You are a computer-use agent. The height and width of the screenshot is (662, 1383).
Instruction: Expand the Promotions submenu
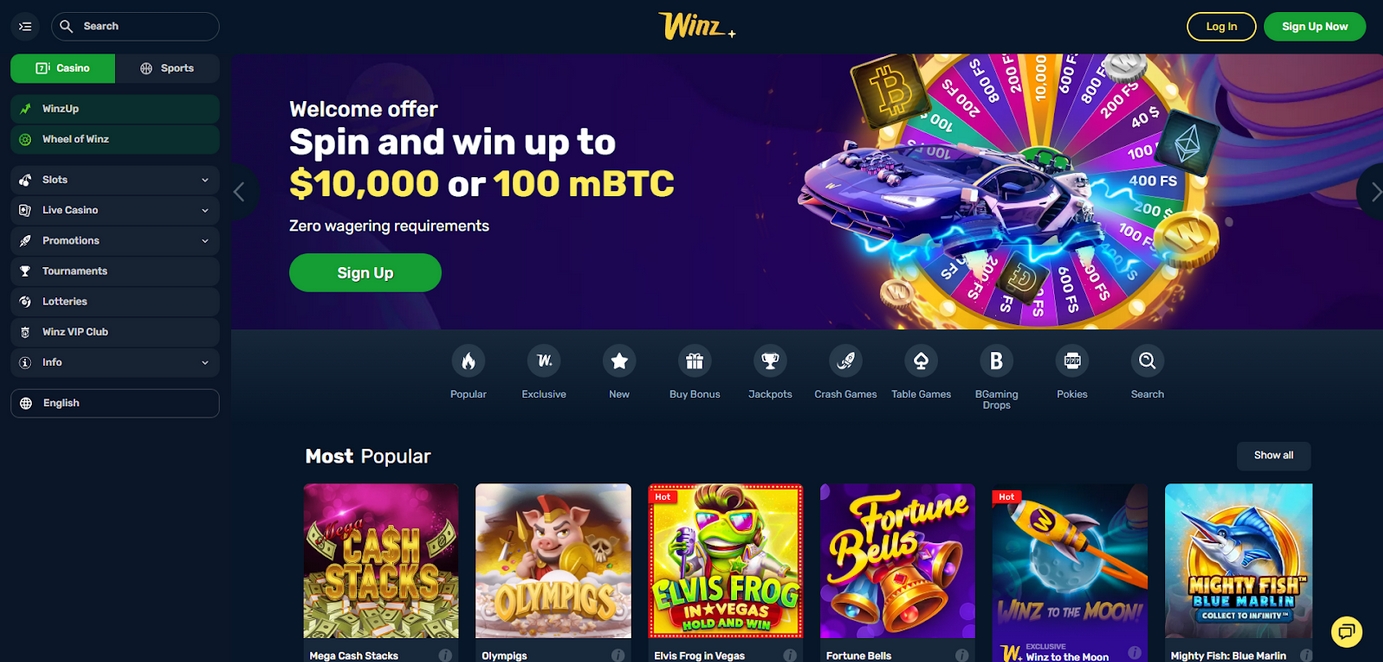[x=115, y=241]
